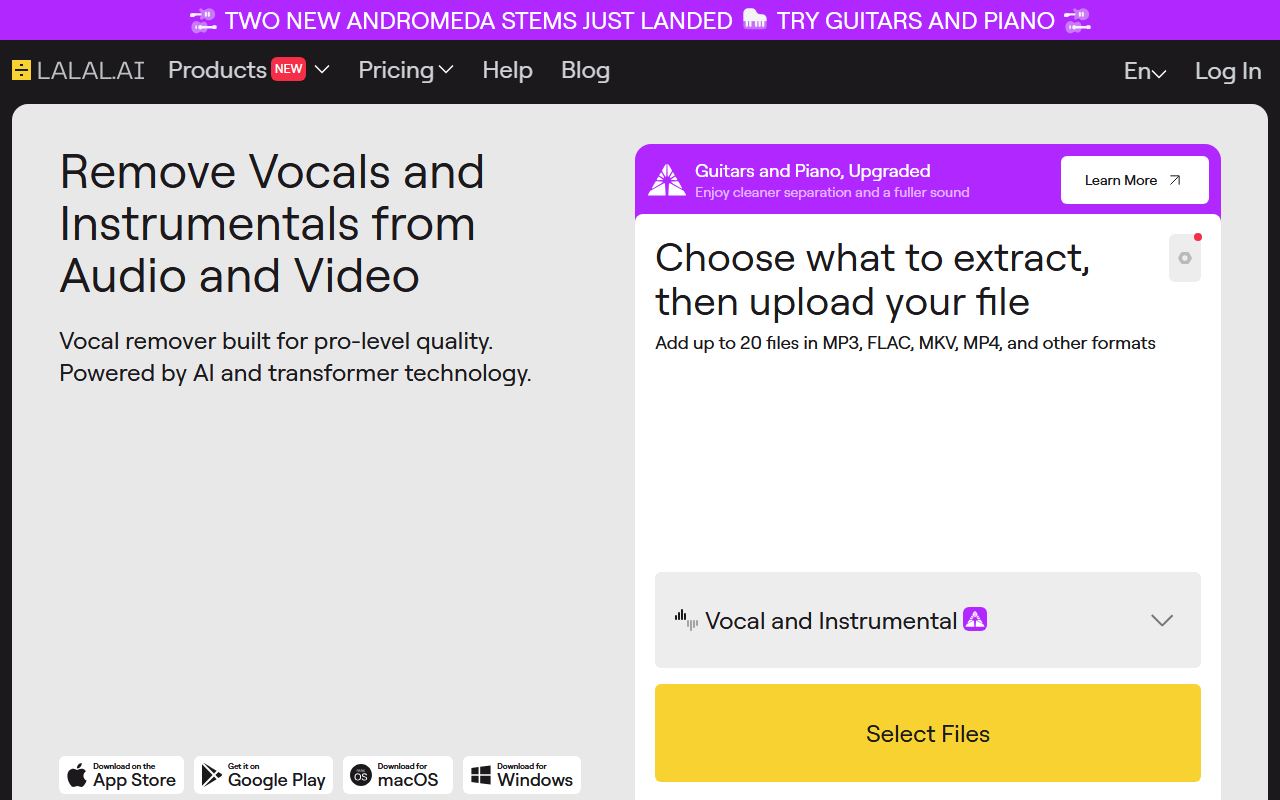The height and width of the screenshot is (800, 1280).
Task: Open the Products menu
Action: pyautogui.click(x=249, y=70)
